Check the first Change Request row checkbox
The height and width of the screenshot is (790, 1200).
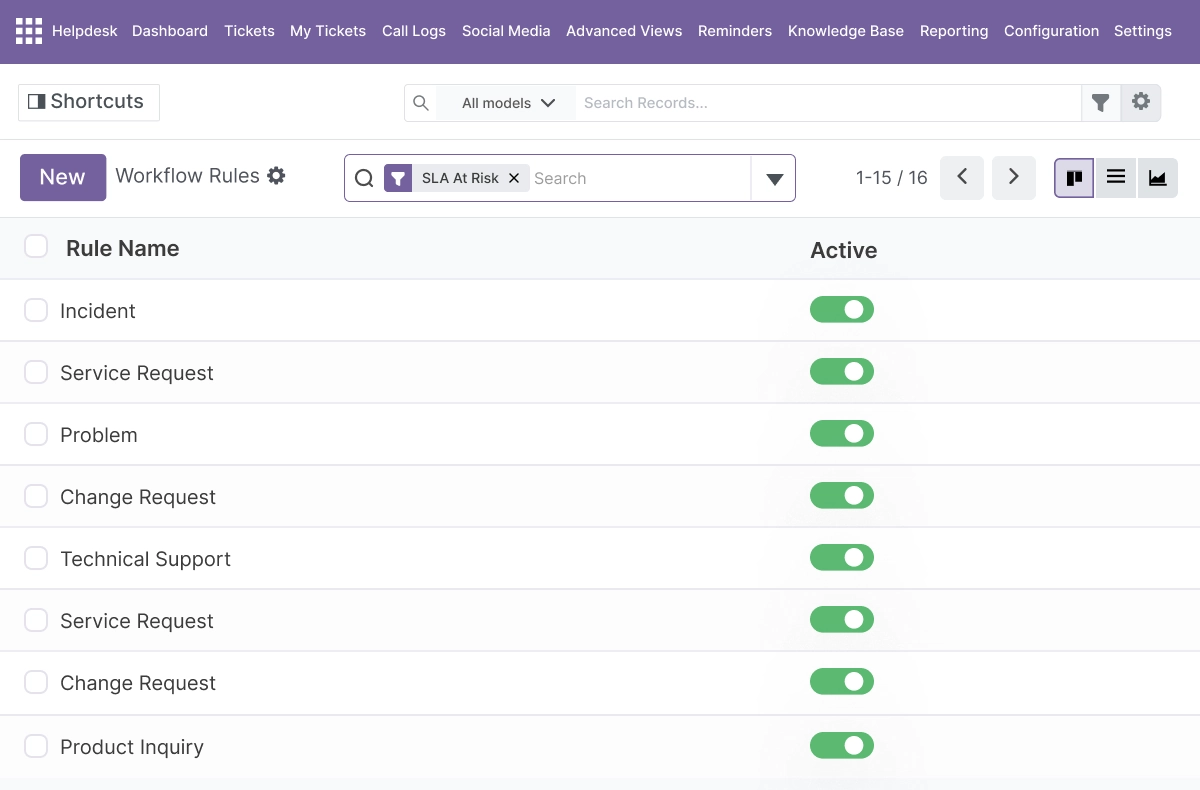(x=36, y=496)
